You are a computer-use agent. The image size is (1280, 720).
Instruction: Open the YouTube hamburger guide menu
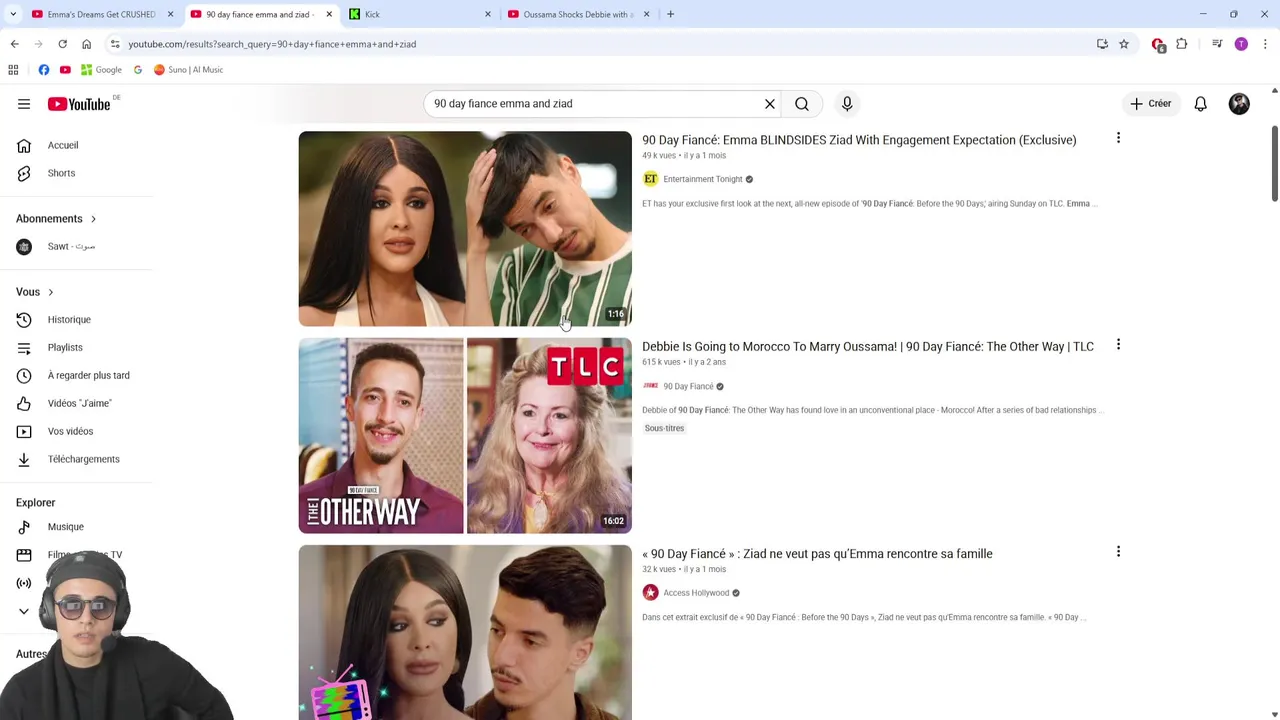pos(24,104)
